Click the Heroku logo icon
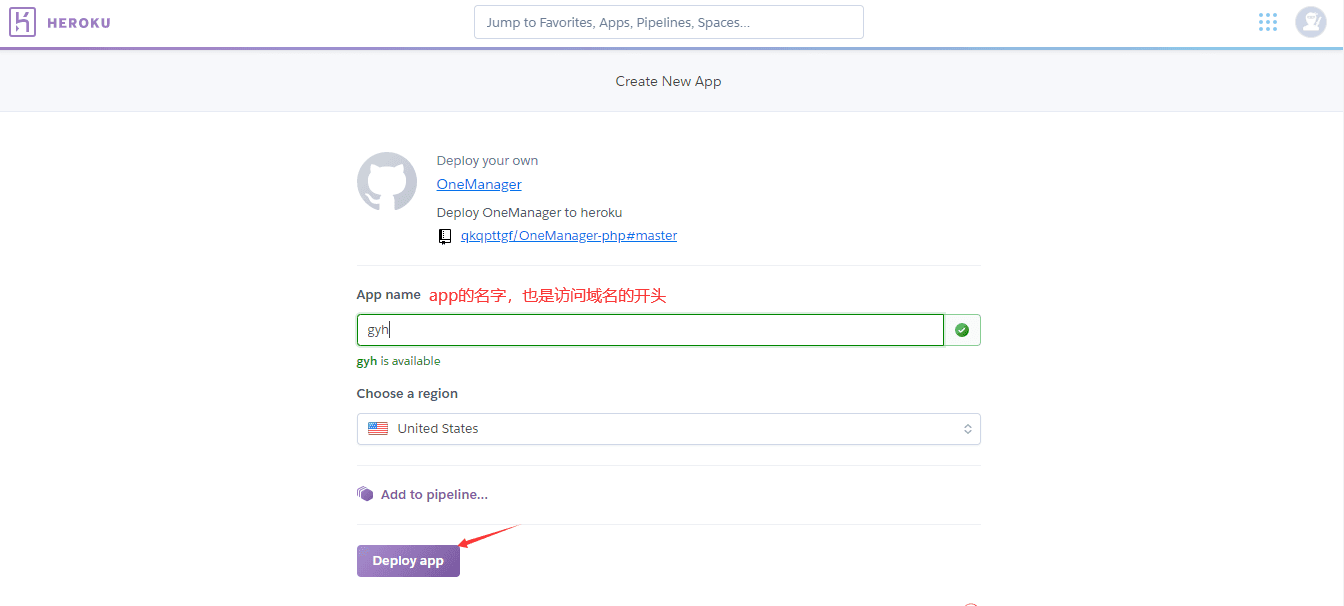The width and height of the screenshot is (1344, 606). click(22, 22)
